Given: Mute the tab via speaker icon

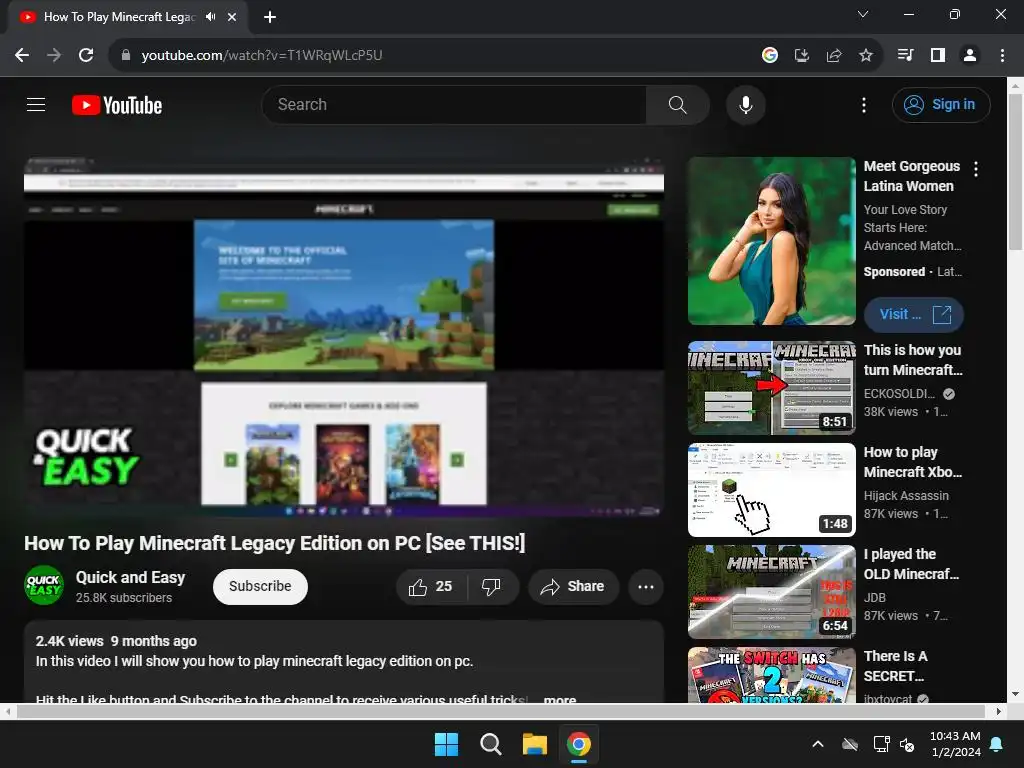Looking at the screenshot, I should (x=210, y=17).
